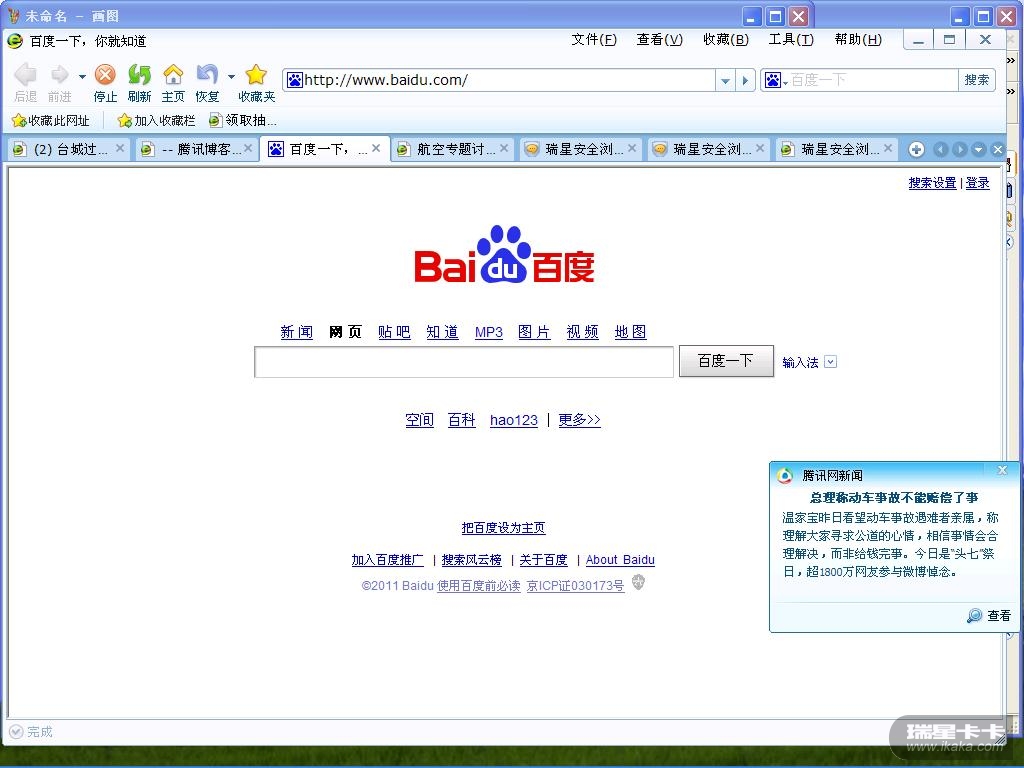Screen dimensions: 1024x768
Task: Expand the 输入法 dropdown arrow
Action: (x=830, y=362)
